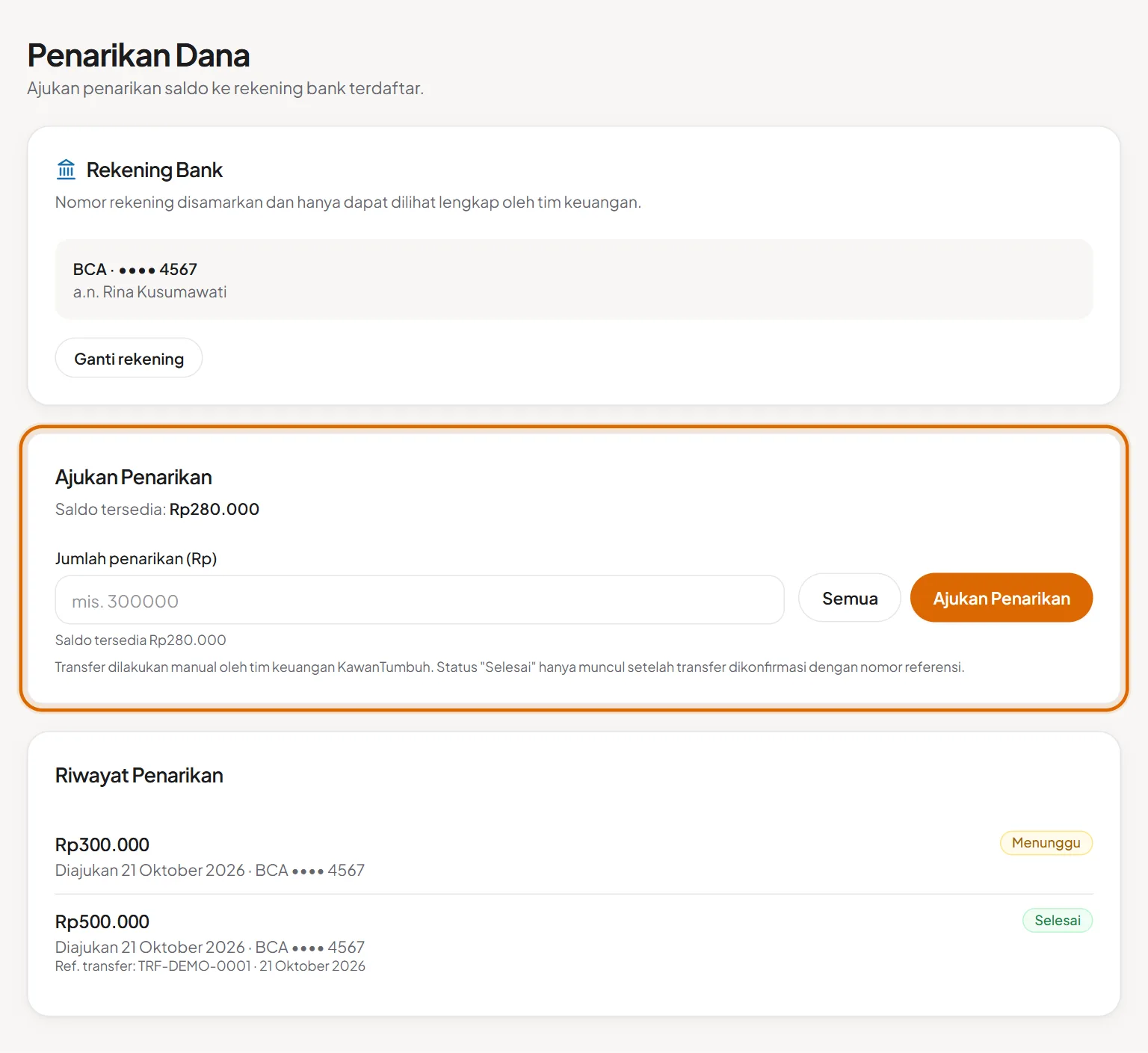This screenshot has width=1148, height=1053.
Task: Click the Nomor rekening disamarkan description
Action: pyautogui.click(x=348, y=203)
